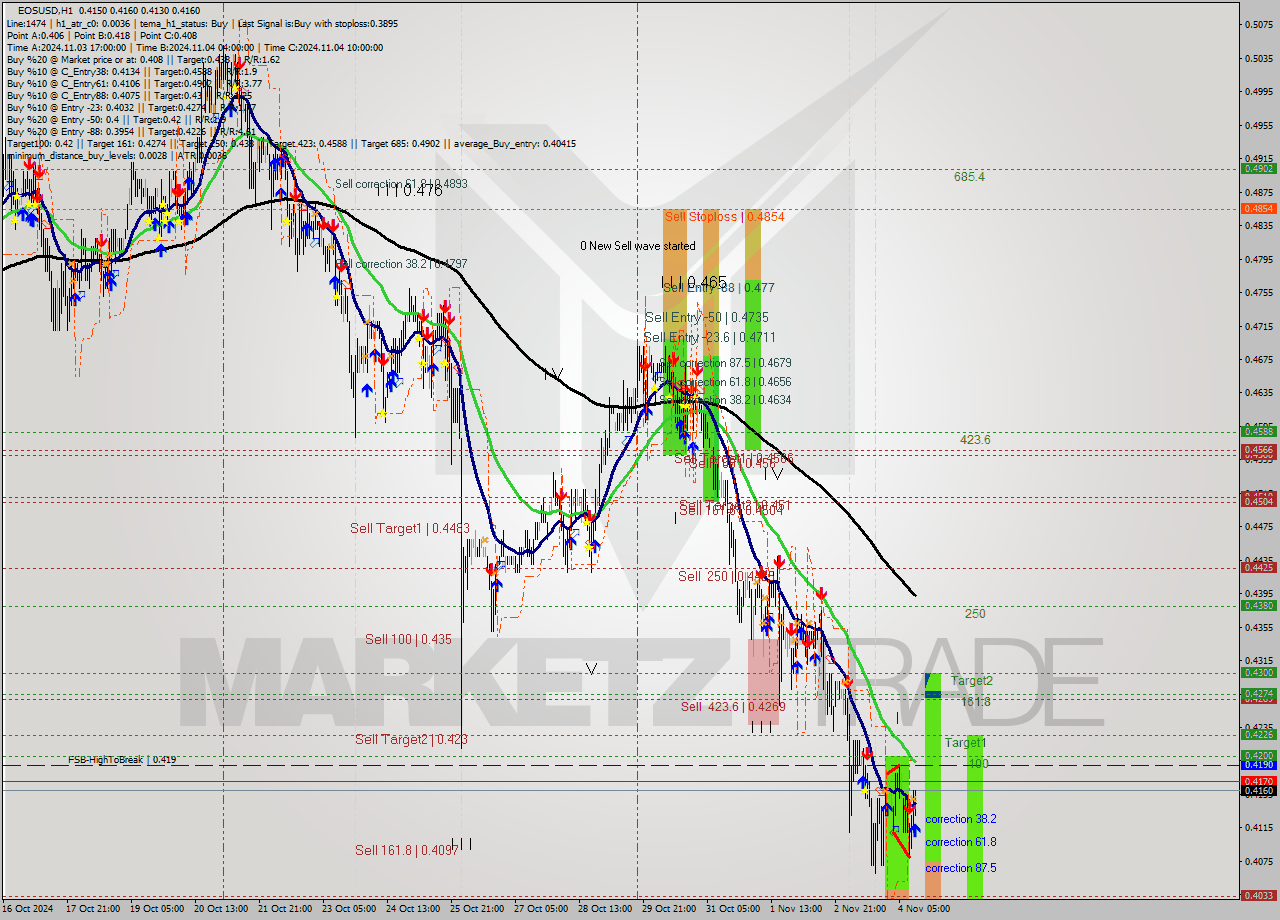Click 'Sell correction 61.8 | 0.4893' label
This screenshot has height=920, width=1280.
(401, 184)
